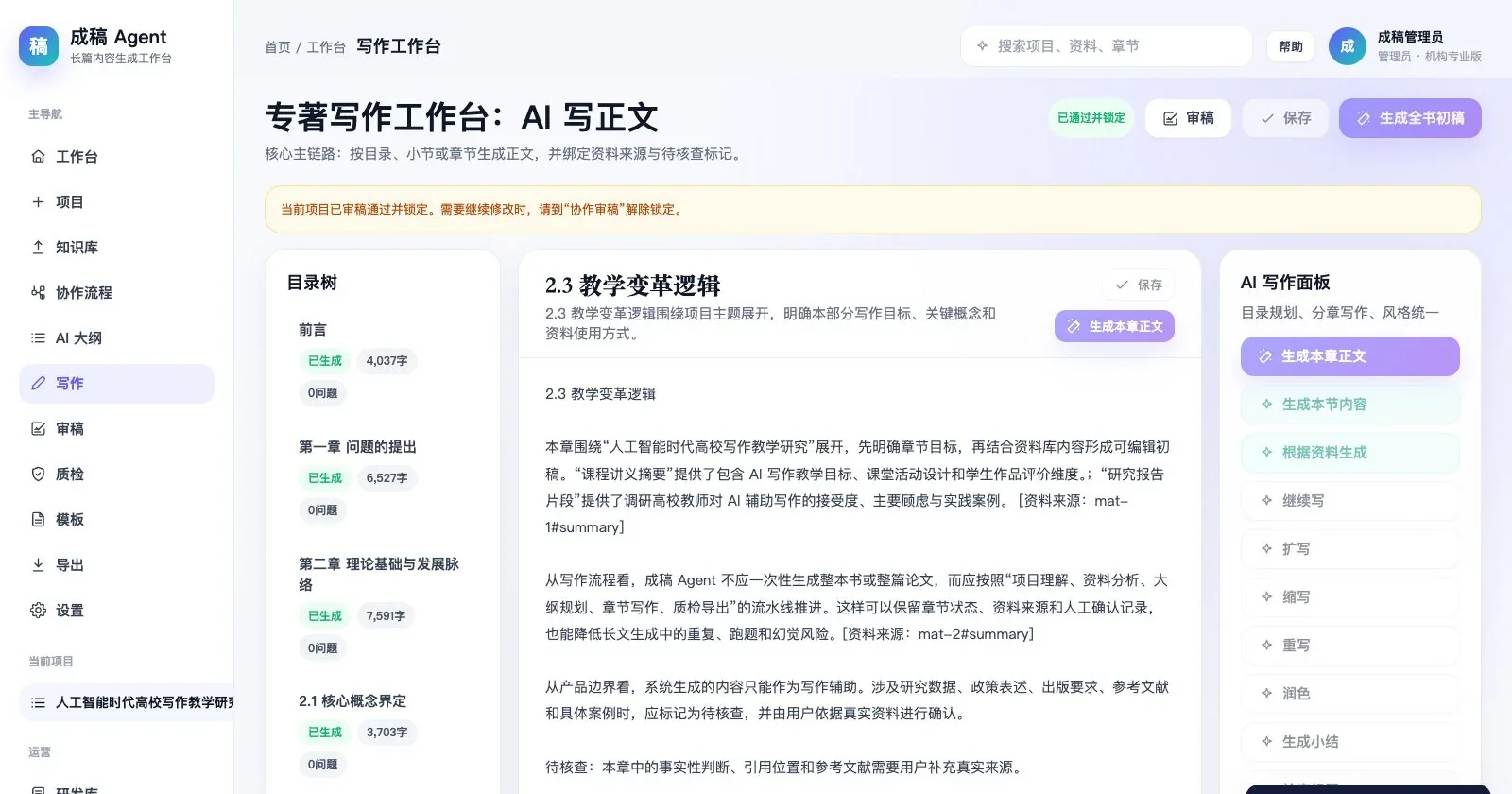Click 保存 button in chapter editor
The width and height of the screenshot is (1512, 794).
1138,285
